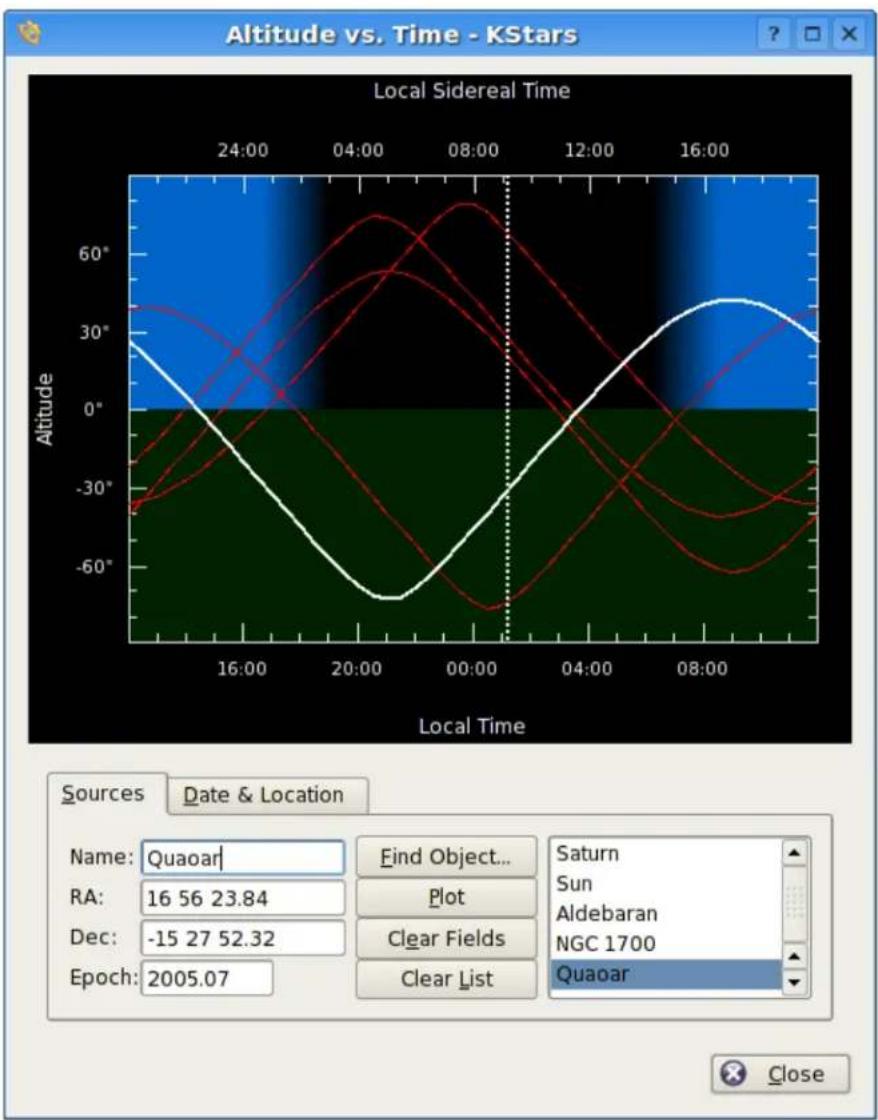Click the Clear Fields button

447,938
